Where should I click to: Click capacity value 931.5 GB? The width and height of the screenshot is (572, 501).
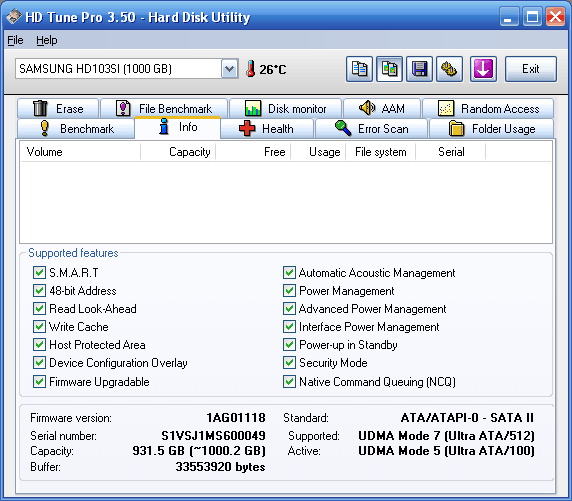[158, 451]
